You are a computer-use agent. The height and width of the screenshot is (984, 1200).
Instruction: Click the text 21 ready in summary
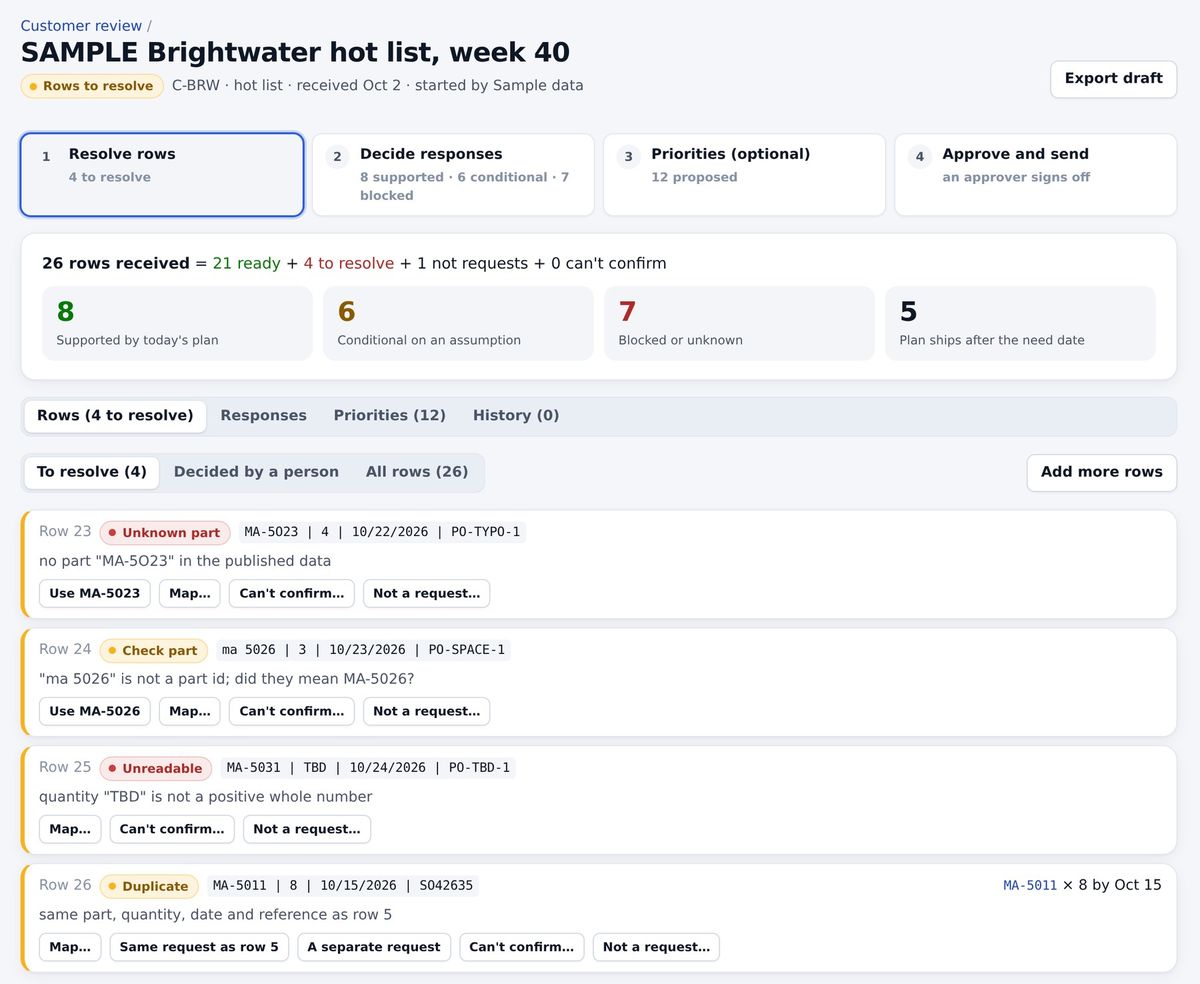click(246, 264)
